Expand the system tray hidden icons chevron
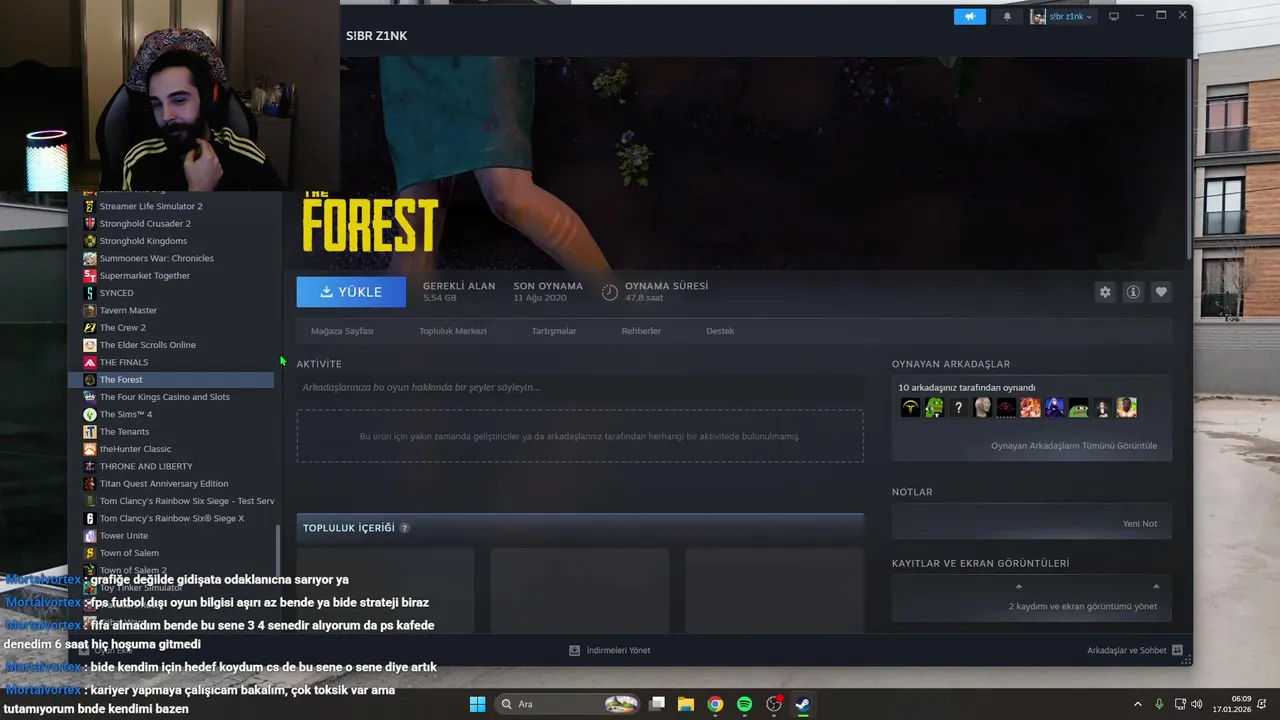Viewport: 1280px width, 720px height. coord(1137,704)
